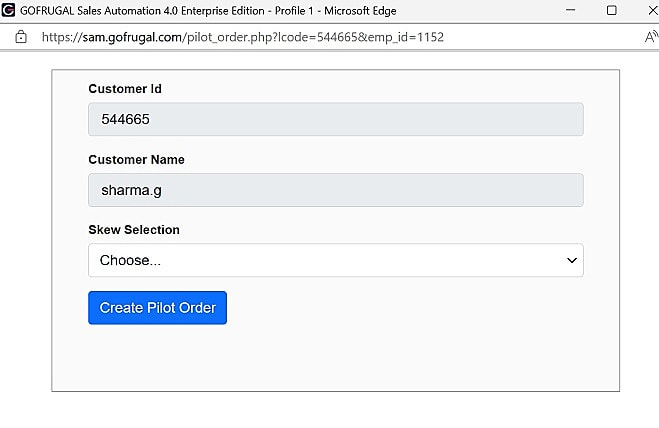Image resolution: width=659 pixels, height=428 pixels.
Task: Open the Skew Selection dropdown
Action: [x=335, y=260]
